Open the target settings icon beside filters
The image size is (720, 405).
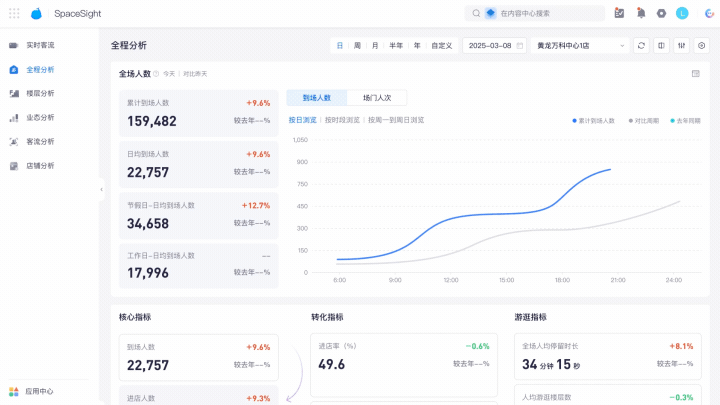(701, 45)
